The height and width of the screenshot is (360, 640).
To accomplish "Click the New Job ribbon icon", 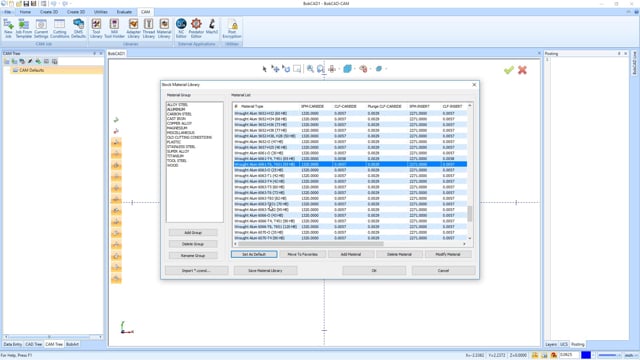I will click(x=8, y=28).
